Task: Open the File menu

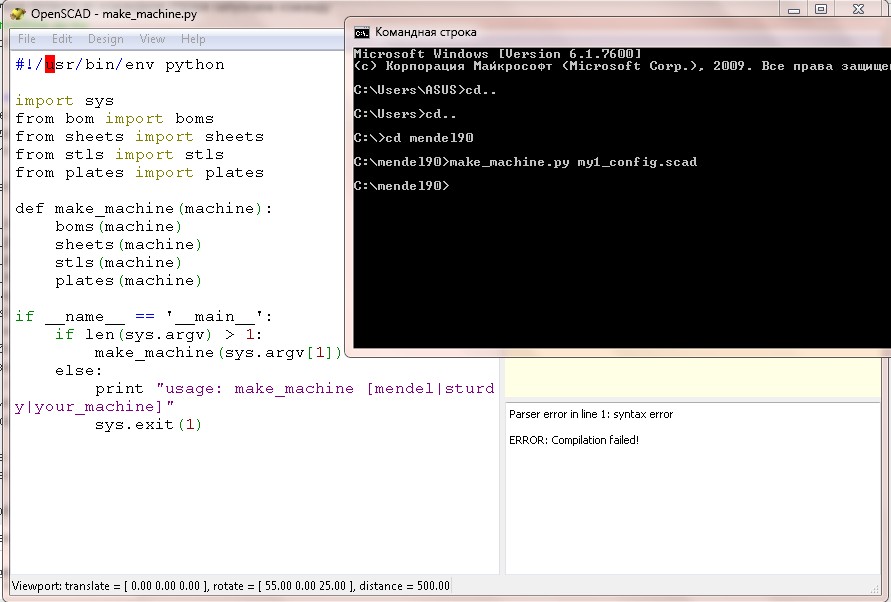Action: 27,39
